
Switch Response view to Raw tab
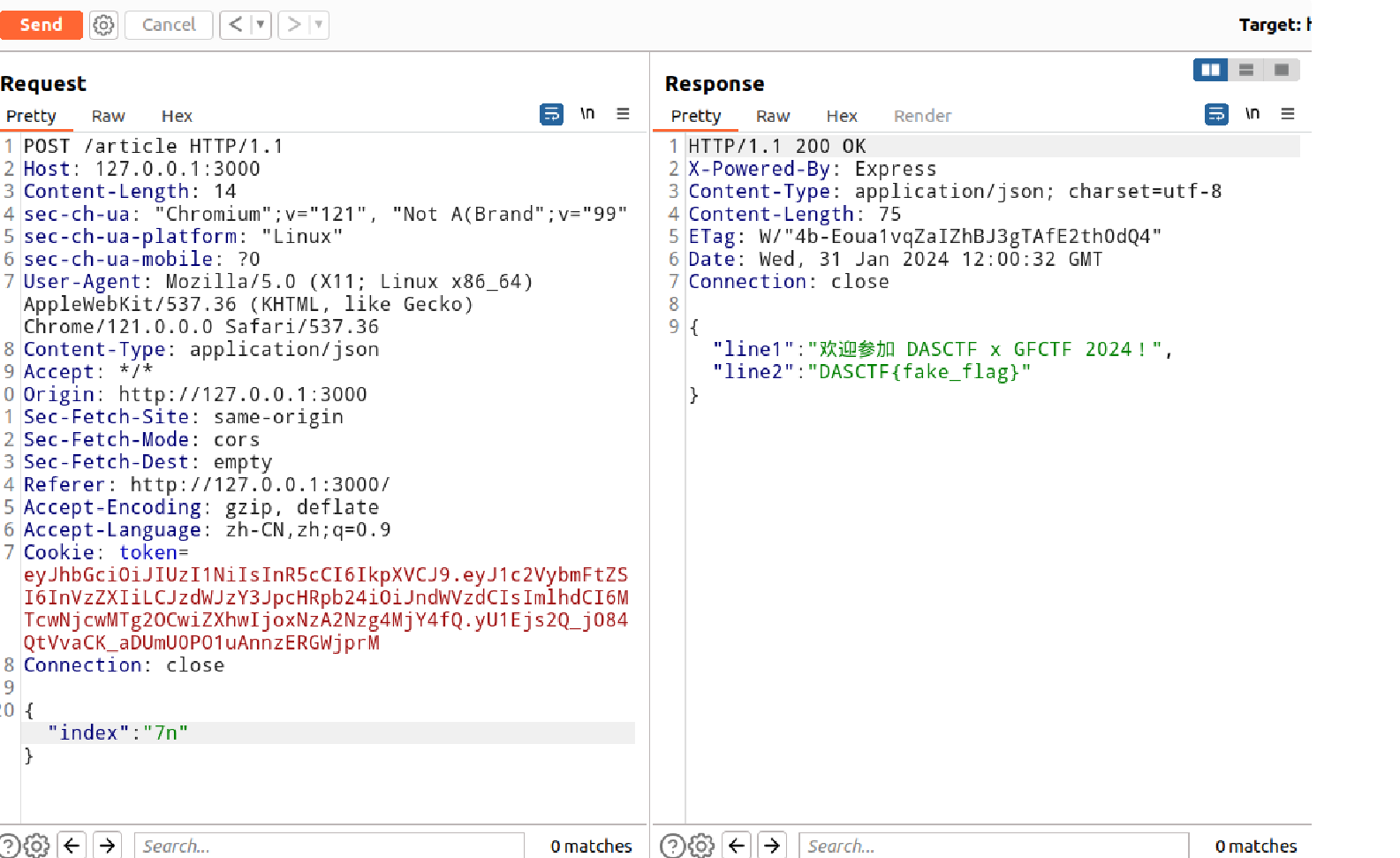pos(773,116)
